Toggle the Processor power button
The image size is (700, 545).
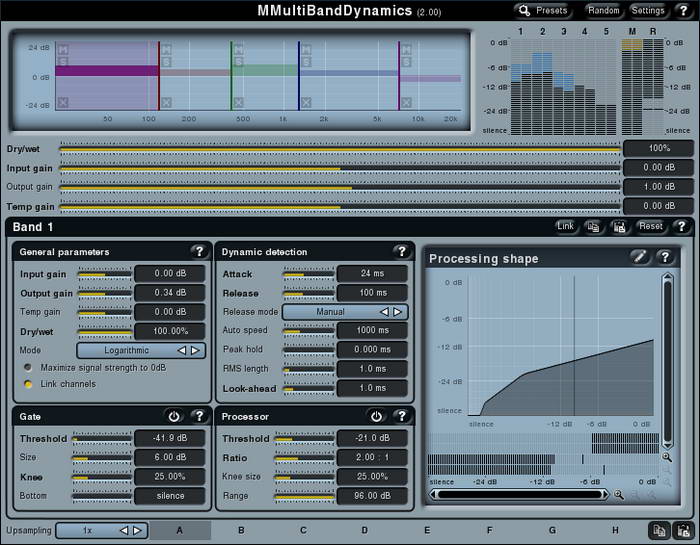(x=376, y=416)
